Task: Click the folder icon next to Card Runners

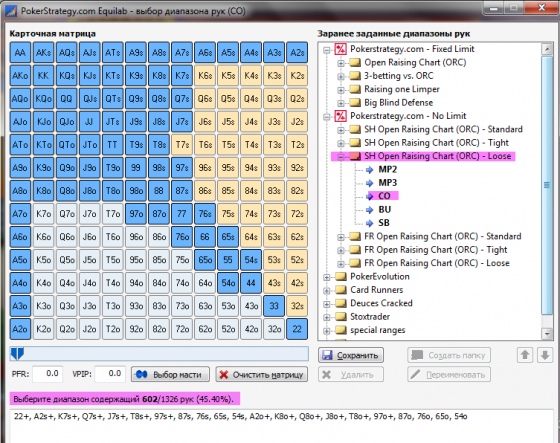Action: pos(341,290)
